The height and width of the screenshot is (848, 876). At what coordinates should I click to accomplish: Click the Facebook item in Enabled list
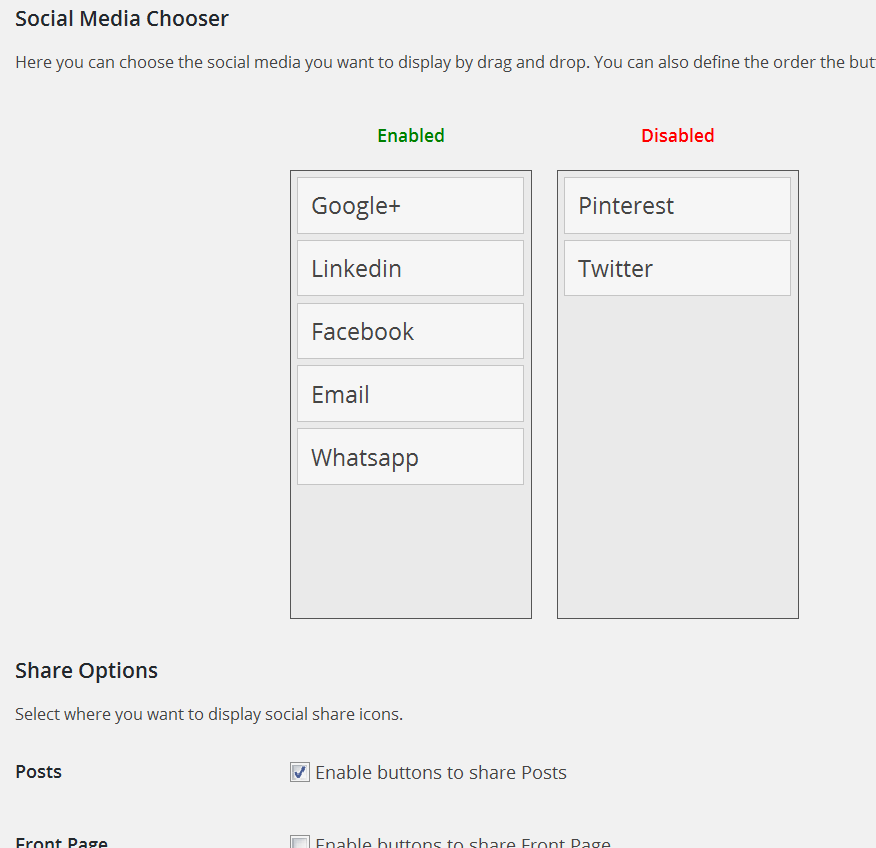click(x=410, y=331)
